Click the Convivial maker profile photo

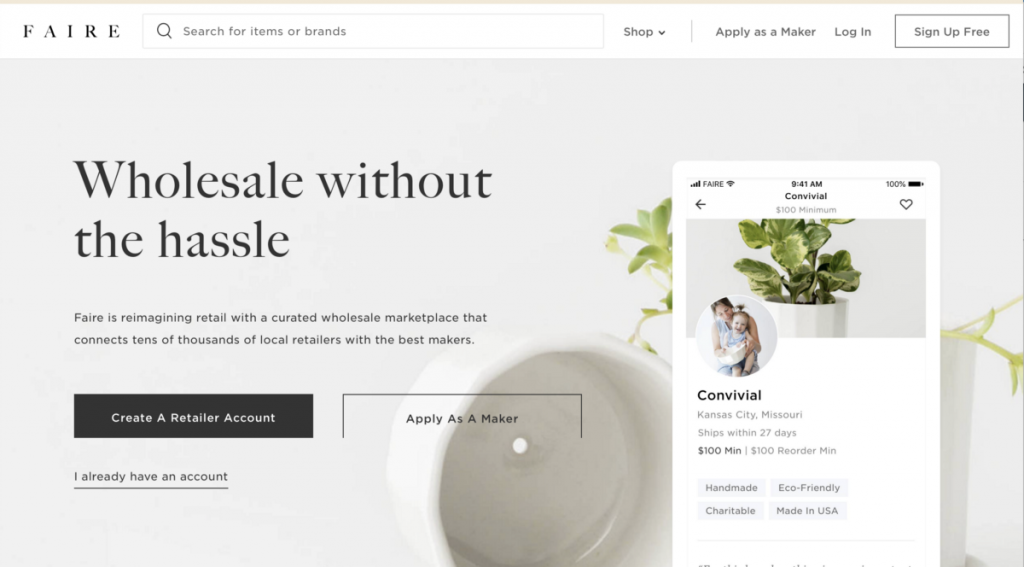(736, 336)
